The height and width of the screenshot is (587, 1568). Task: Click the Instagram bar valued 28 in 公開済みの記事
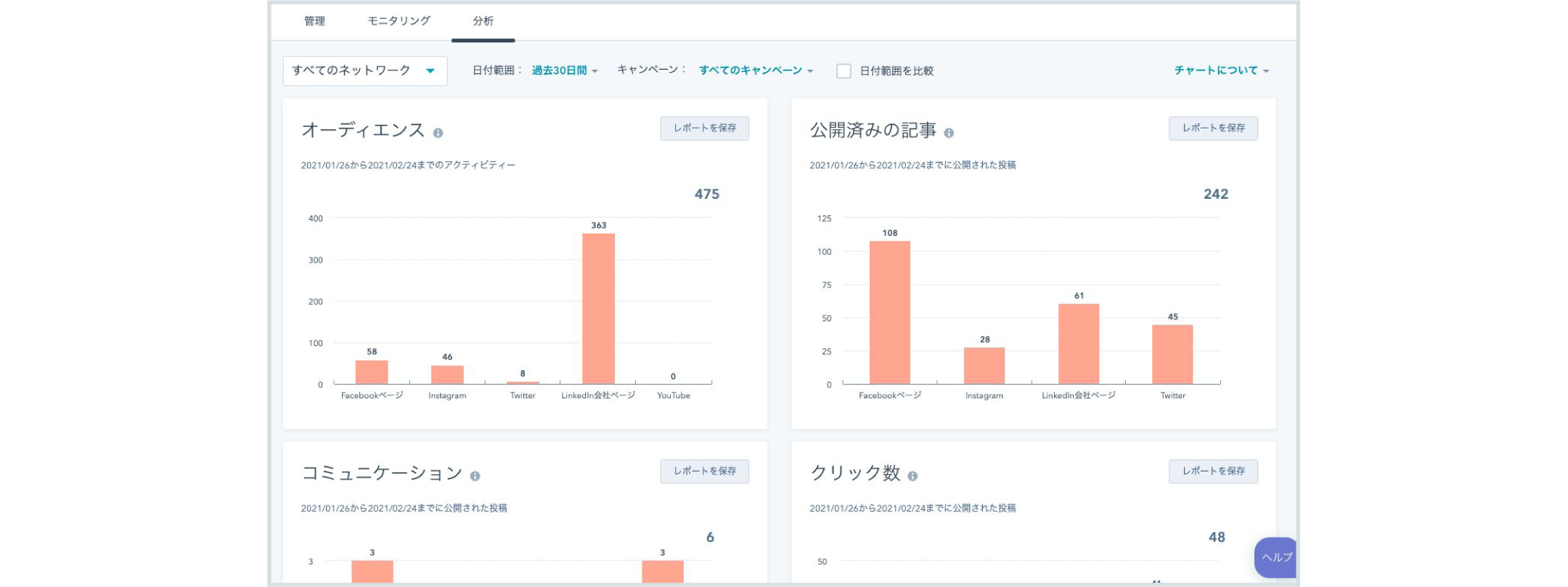(x=984, y=366)
